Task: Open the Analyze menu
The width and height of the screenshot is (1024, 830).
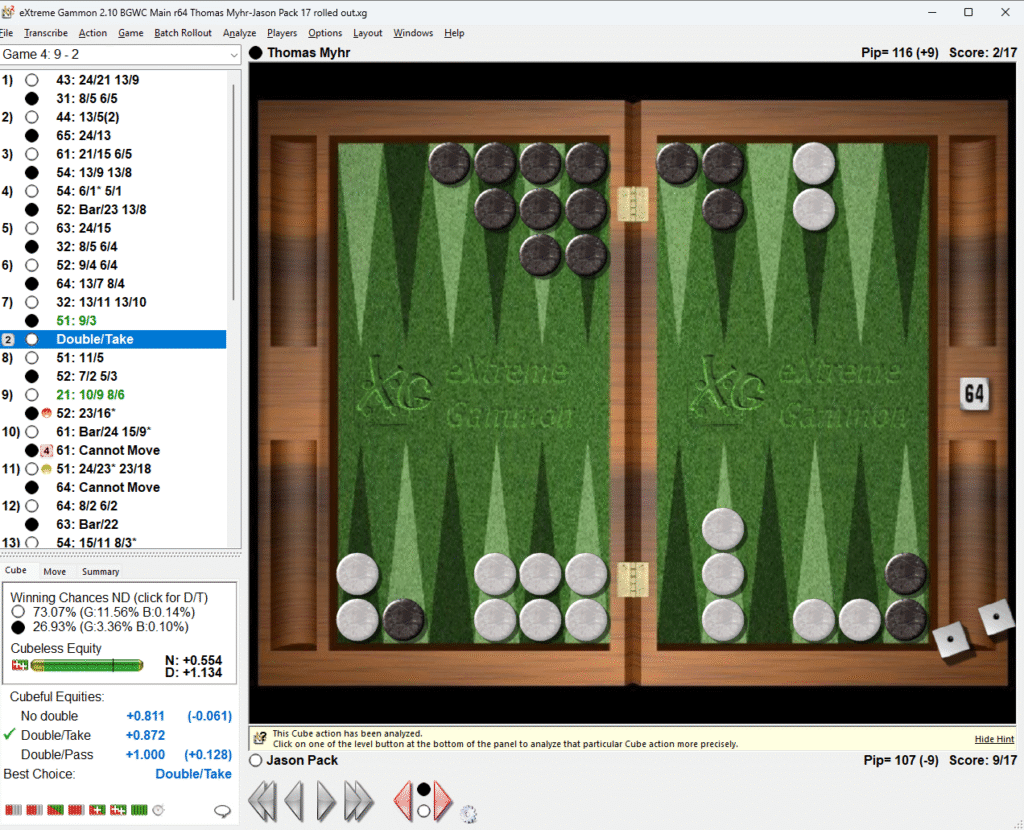Action: tap(239, 33)
